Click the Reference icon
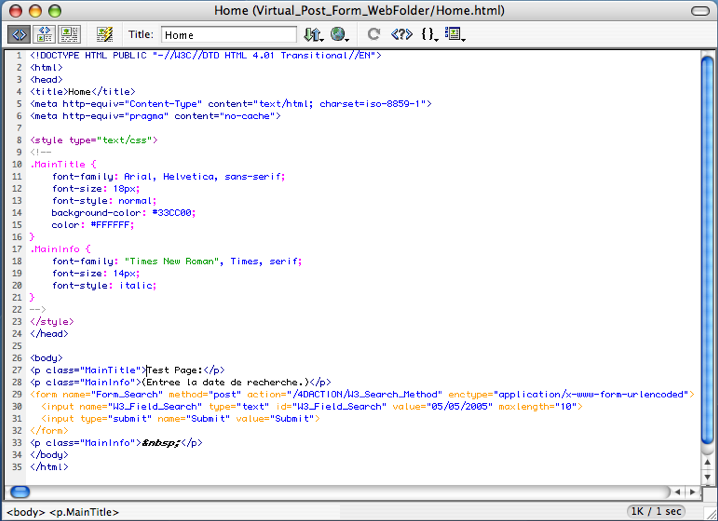 pos(401,34)
